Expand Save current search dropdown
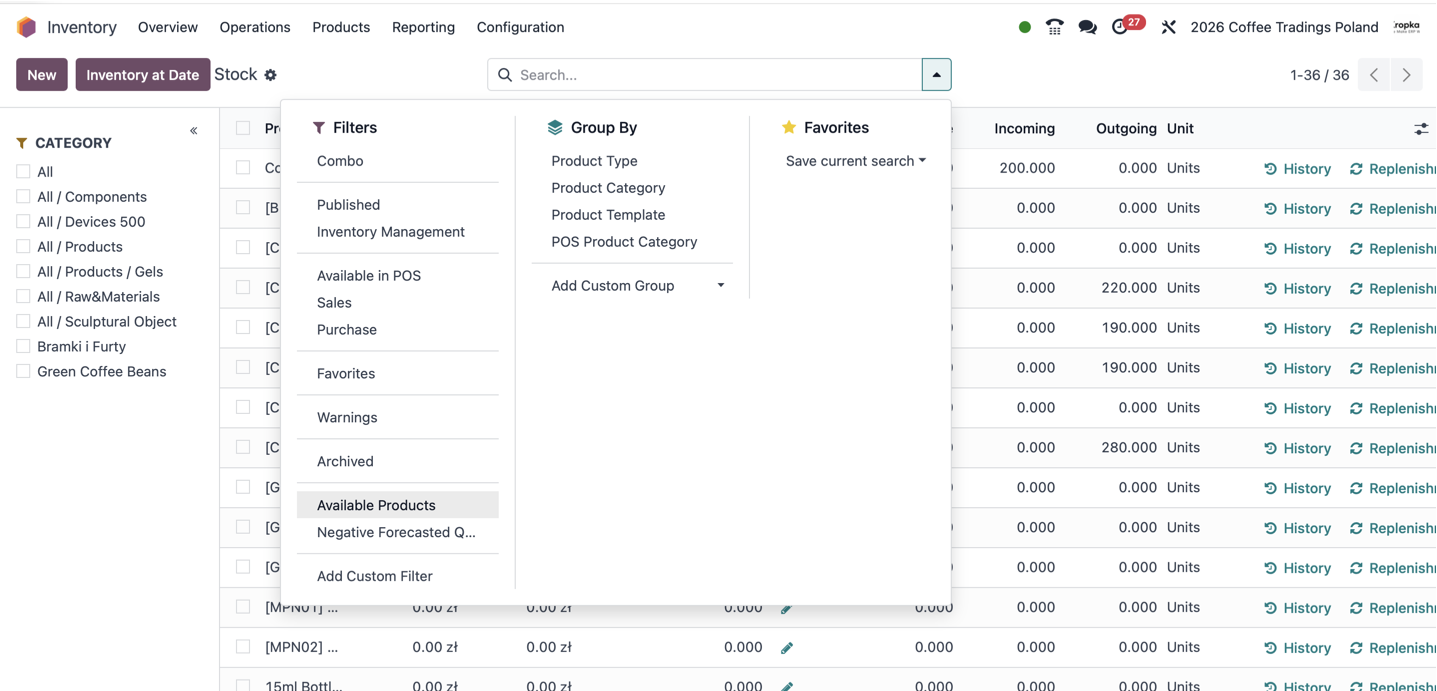This screenshot has width=1437, height=691. pyautogui.click(x=856, y=161)
